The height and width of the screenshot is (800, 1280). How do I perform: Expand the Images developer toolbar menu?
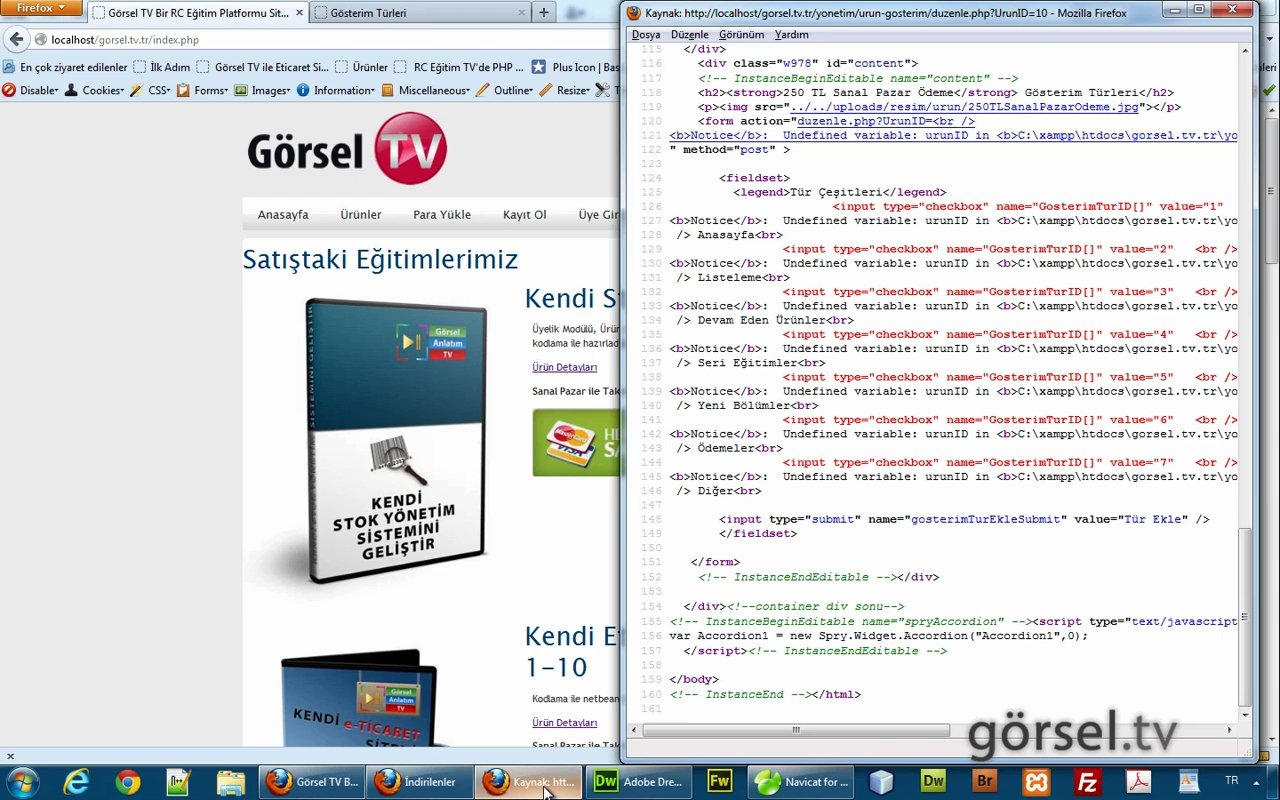click(263, 90)
